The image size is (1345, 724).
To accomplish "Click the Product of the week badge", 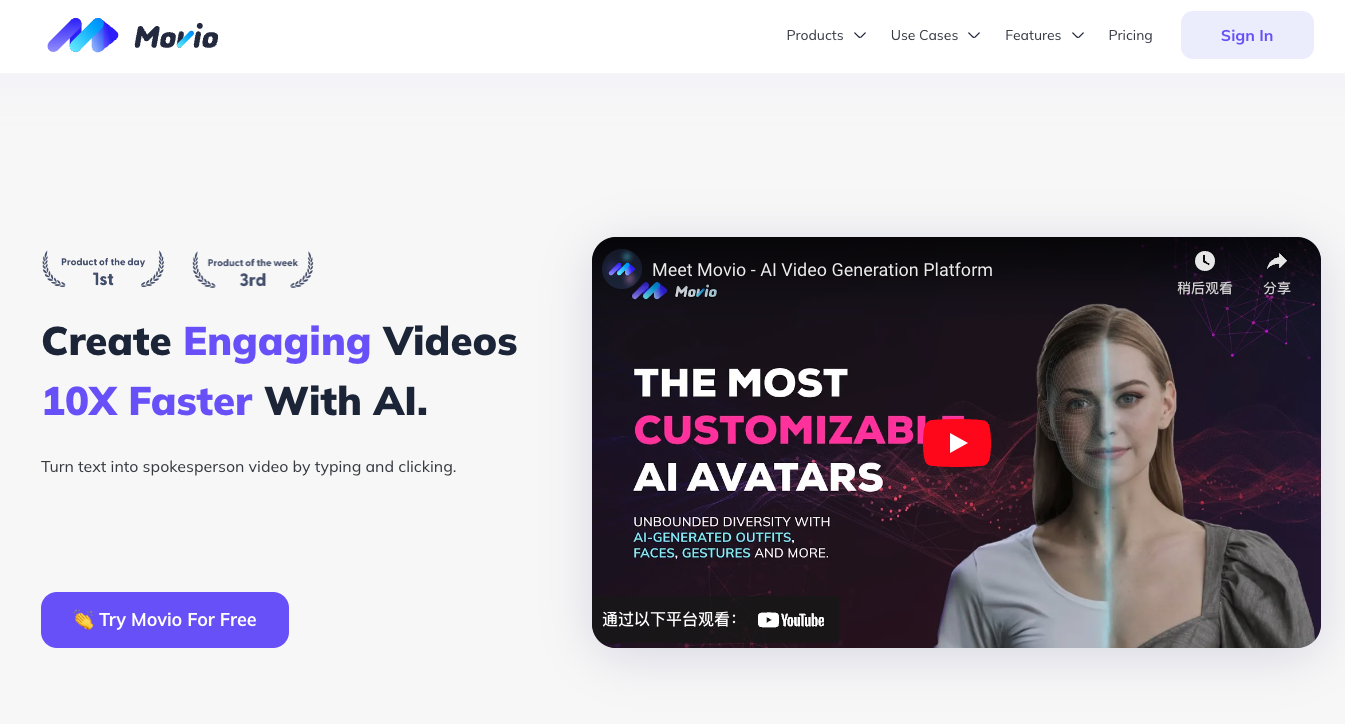I will (x=253, y=270).
